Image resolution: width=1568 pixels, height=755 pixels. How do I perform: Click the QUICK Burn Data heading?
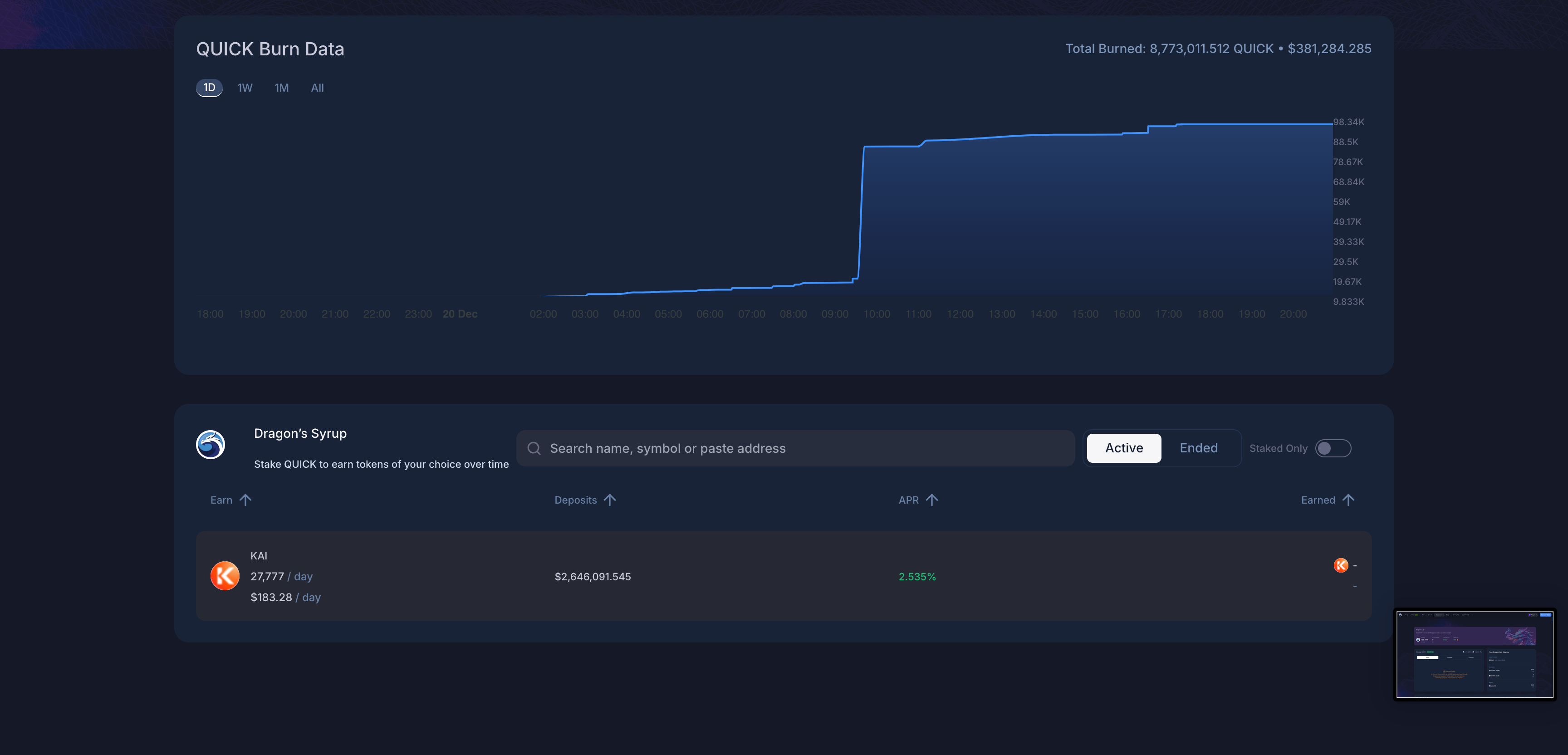tap(270, 49)
